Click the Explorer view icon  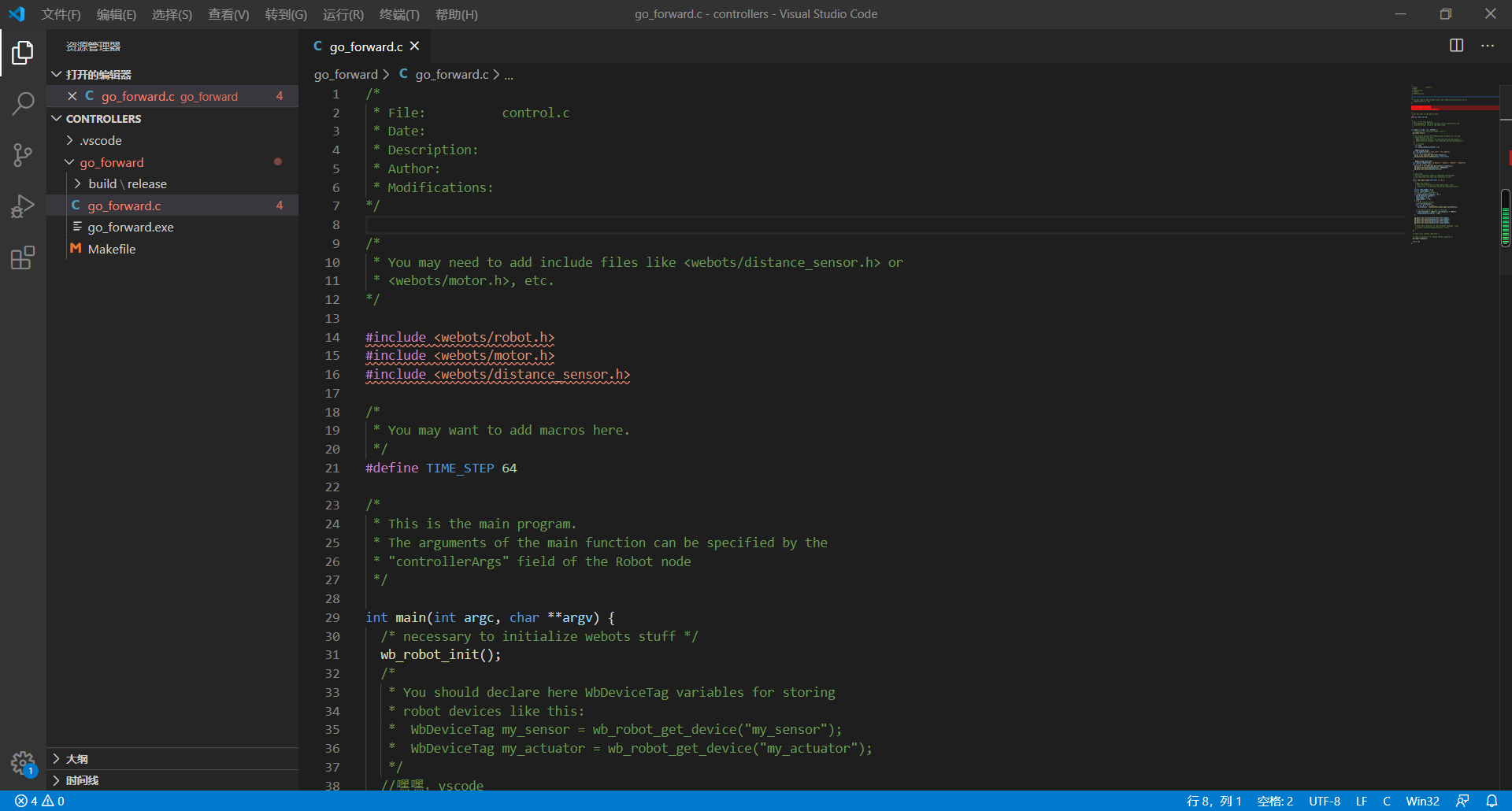click(23, 52)
